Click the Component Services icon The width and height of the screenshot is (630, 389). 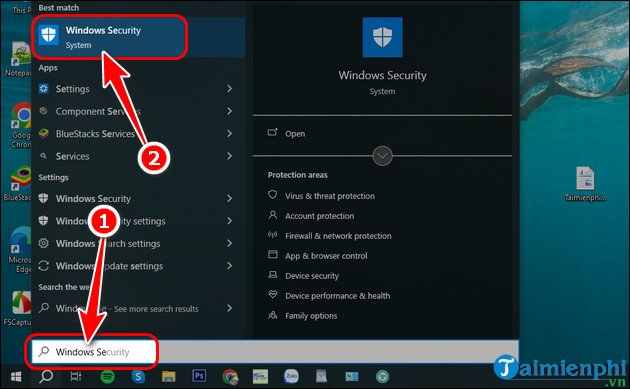[43, 111]
